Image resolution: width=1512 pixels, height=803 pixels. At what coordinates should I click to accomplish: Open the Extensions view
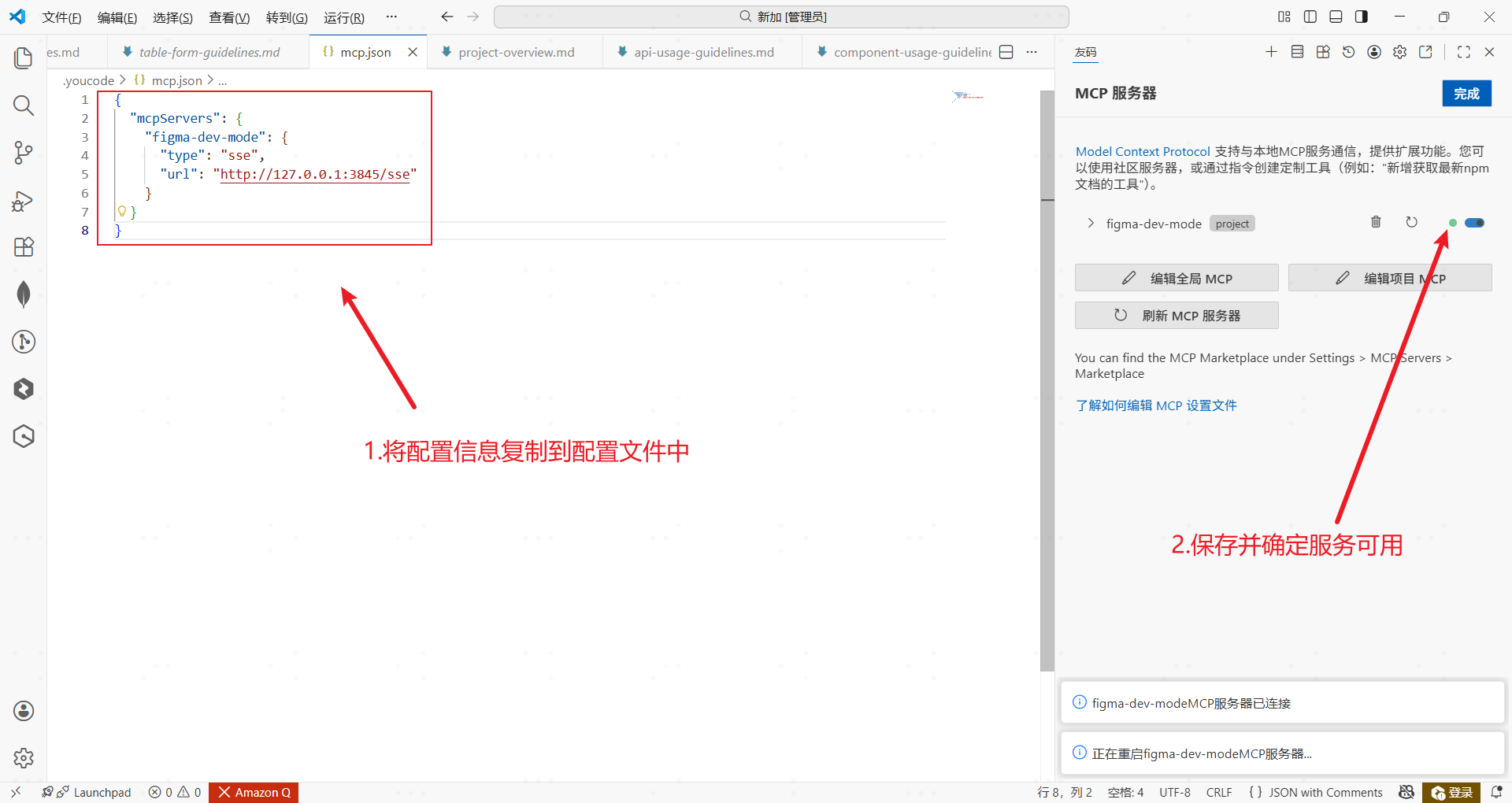pyautogui.click(x=24, y=247)
